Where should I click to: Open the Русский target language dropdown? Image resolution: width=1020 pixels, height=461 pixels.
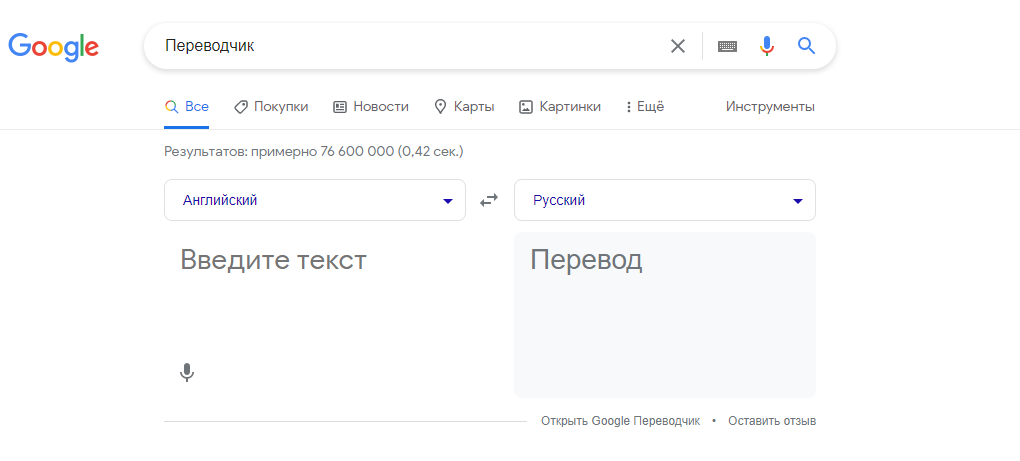pyautogui.click(x=665, y=200)
